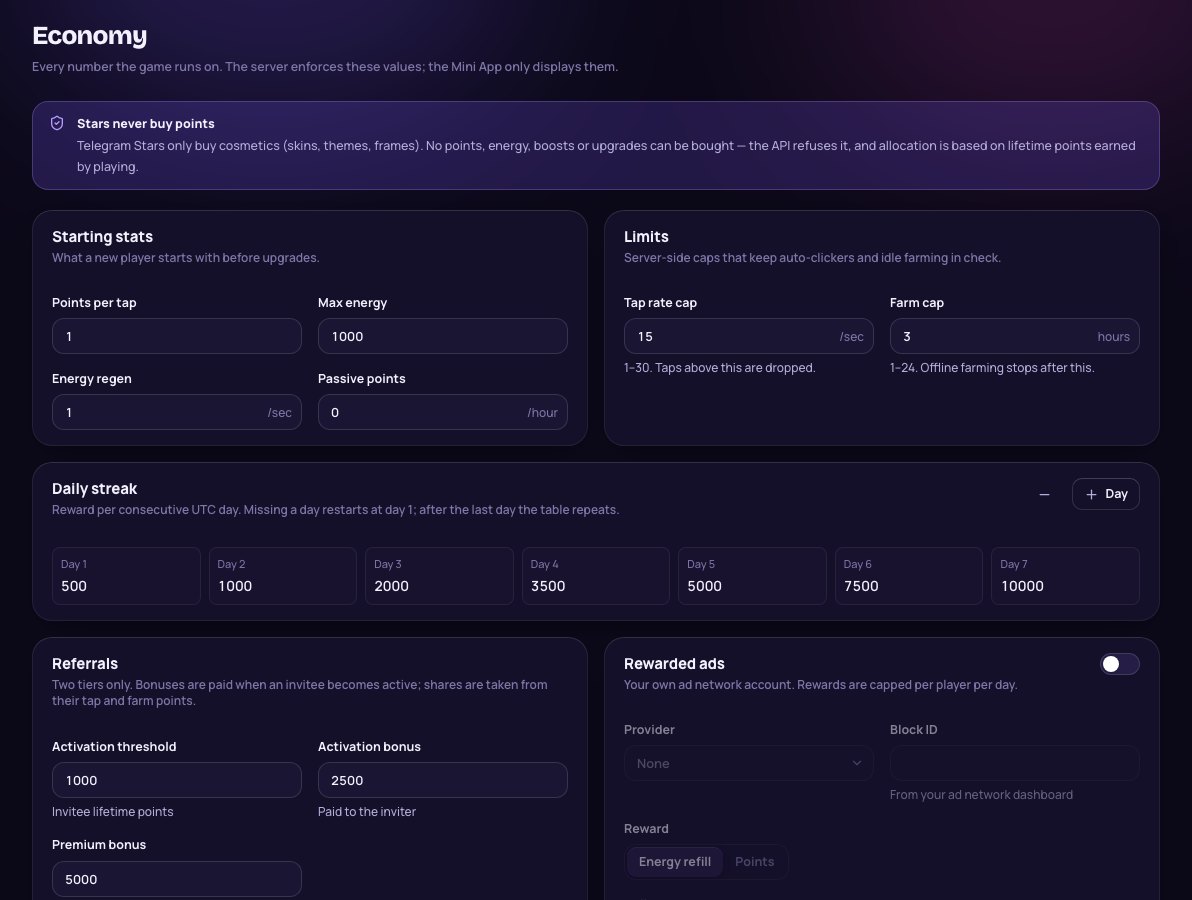The height and width of the screenshot is (900, 1192).
Task: Edit the Day 4 reward value
Action: point(596,576)
